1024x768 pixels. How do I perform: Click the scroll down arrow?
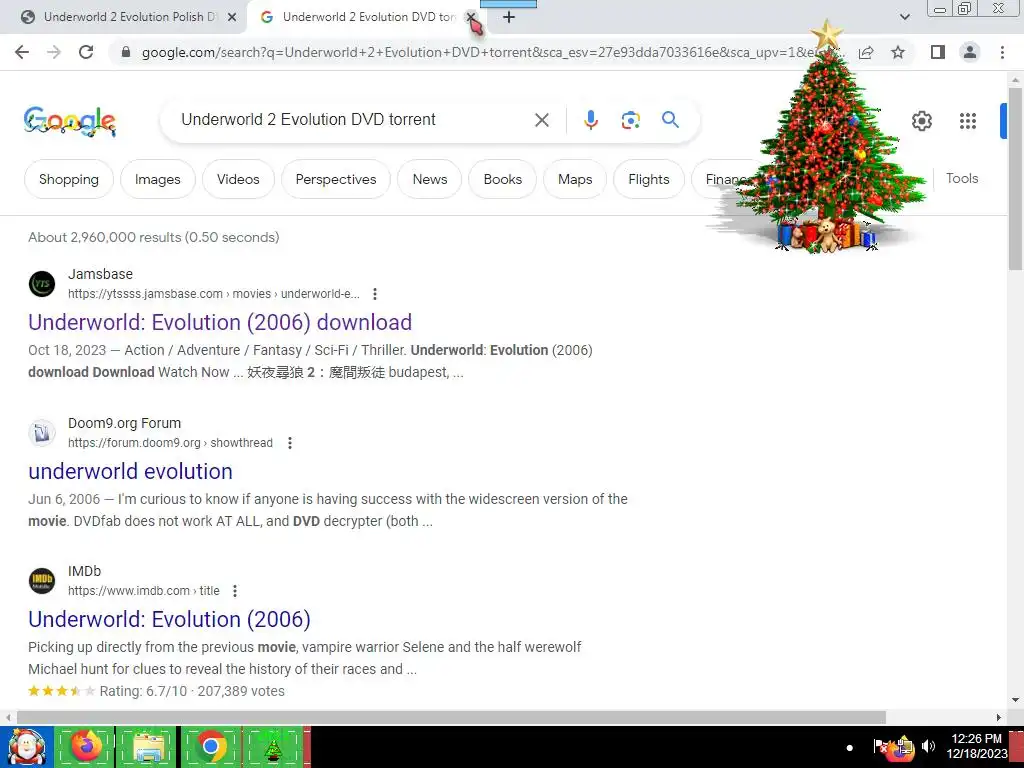tap(1016, 700)
